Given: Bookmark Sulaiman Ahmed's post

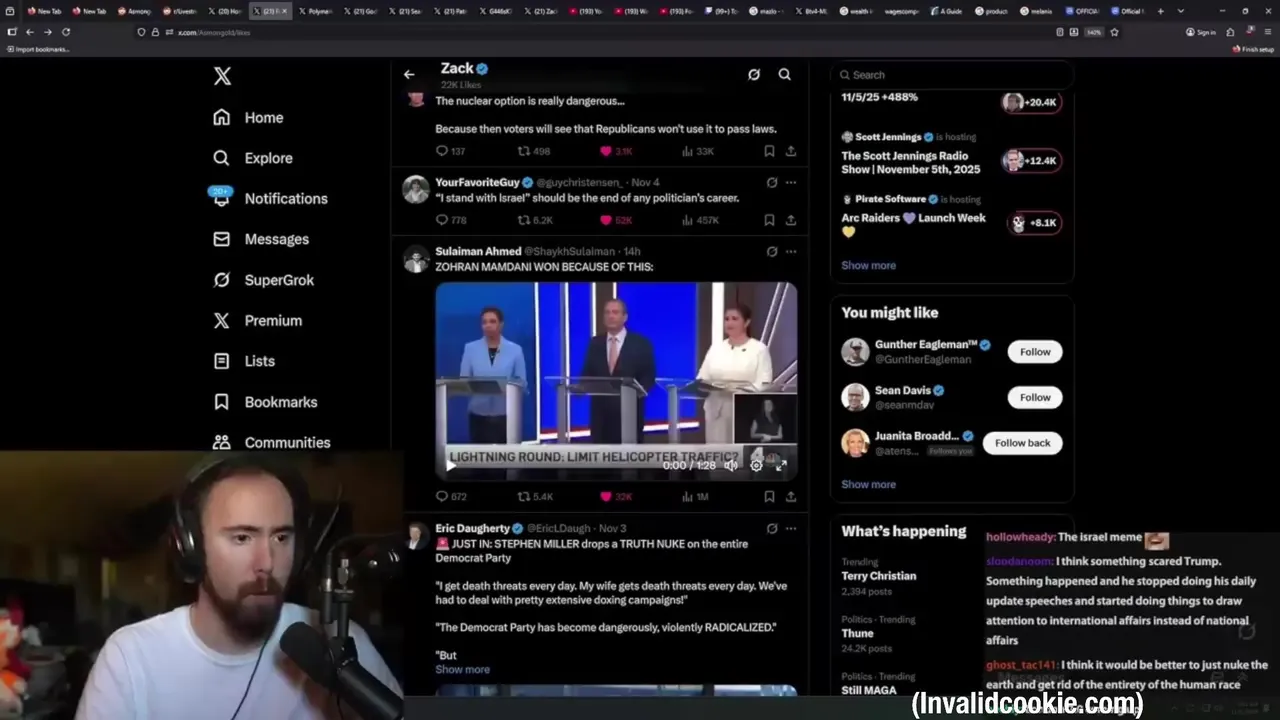Looking at the screenshot, I should (769, 496).
